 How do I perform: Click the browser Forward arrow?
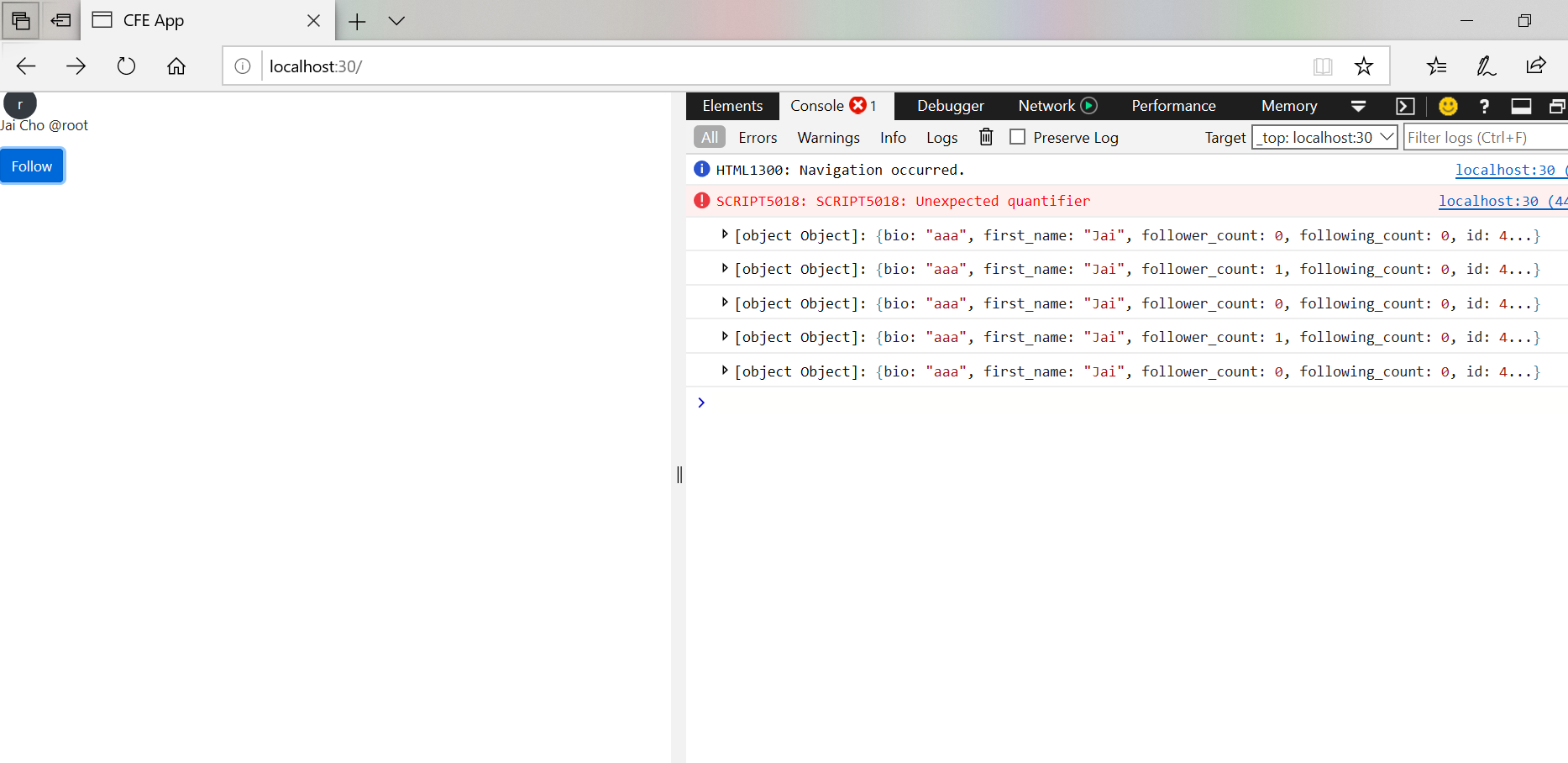(x=76, y=66)
